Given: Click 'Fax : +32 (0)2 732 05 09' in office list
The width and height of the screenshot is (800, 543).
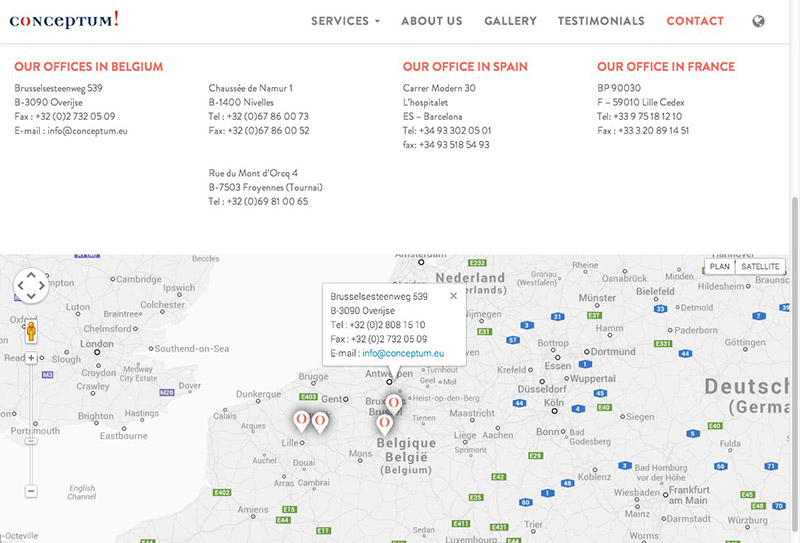Looking at the screenshot, I should (65, 116).
